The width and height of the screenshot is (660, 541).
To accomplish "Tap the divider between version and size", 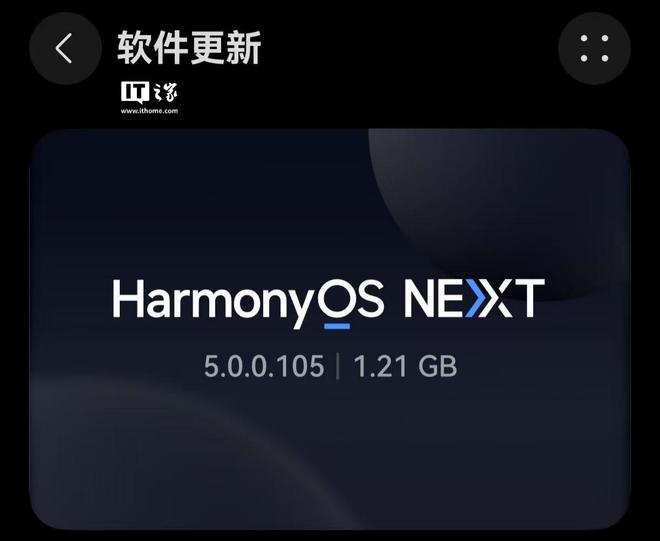I will click(x=338, y=366).
